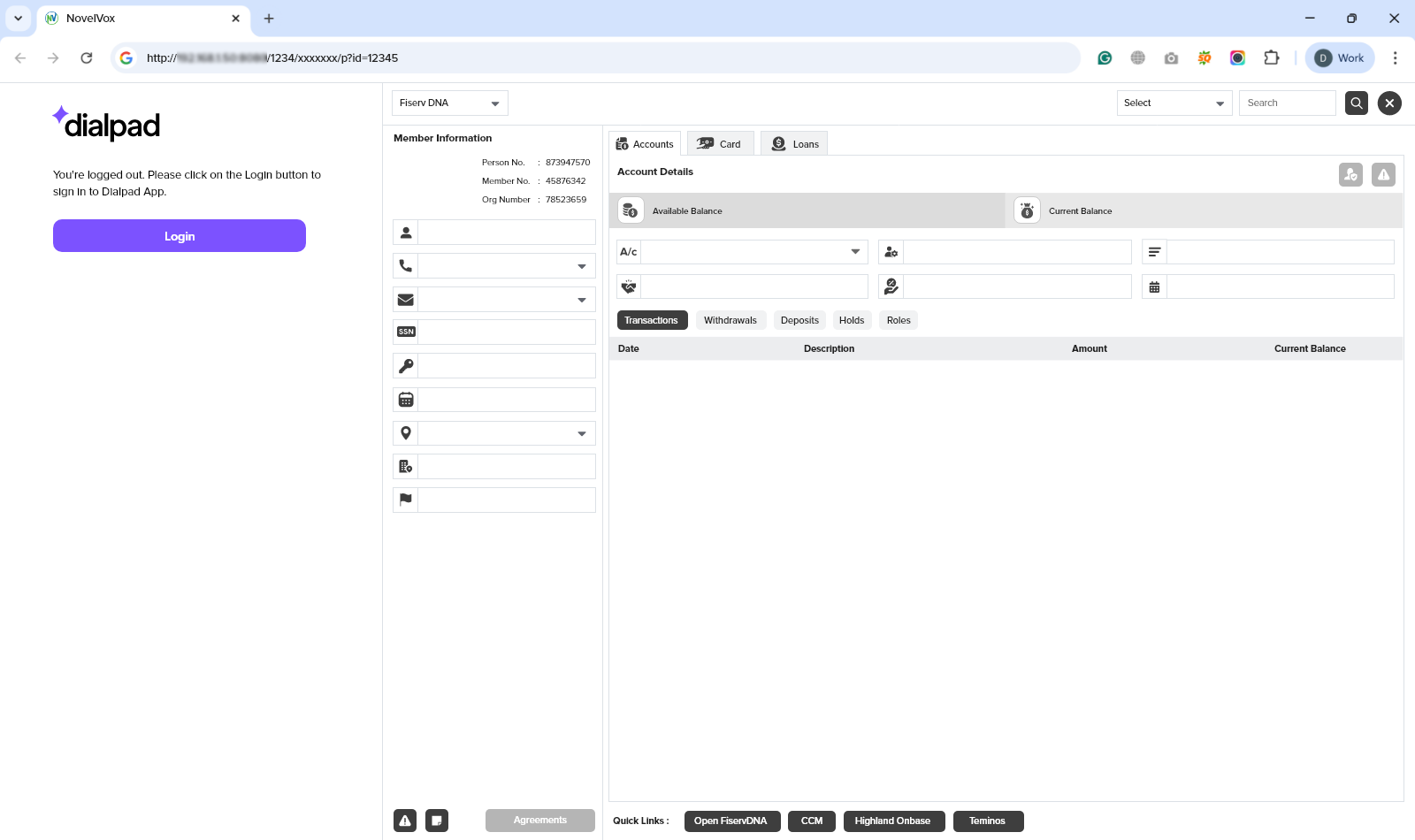Select the Withdrawals tab

(x=730, y=320)
